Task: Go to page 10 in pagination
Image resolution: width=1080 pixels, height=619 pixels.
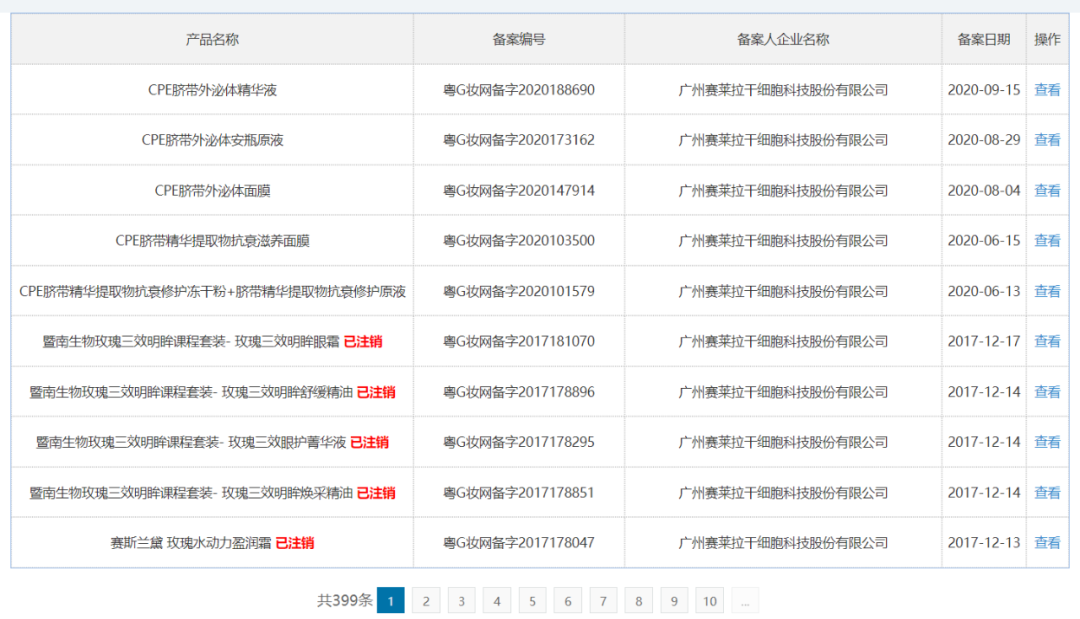Action: pyautogui.click(x=709, y=600)
